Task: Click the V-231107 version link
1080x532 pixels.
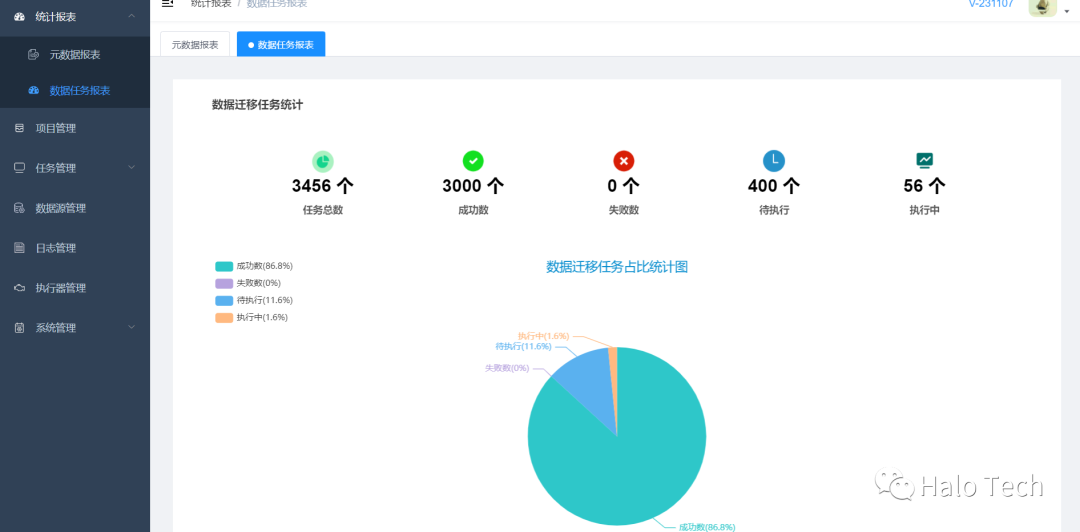Action: click(990, 3)
